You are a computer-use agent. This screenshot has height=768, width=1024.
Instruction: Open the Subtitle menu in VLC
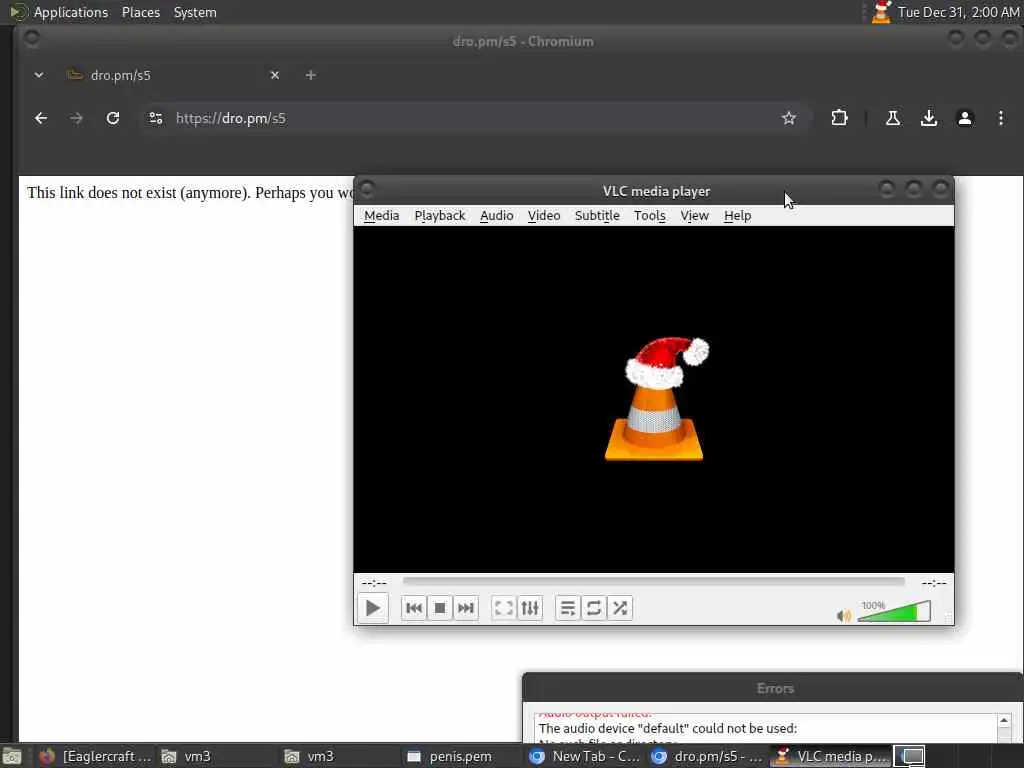[x=597, y=216]
